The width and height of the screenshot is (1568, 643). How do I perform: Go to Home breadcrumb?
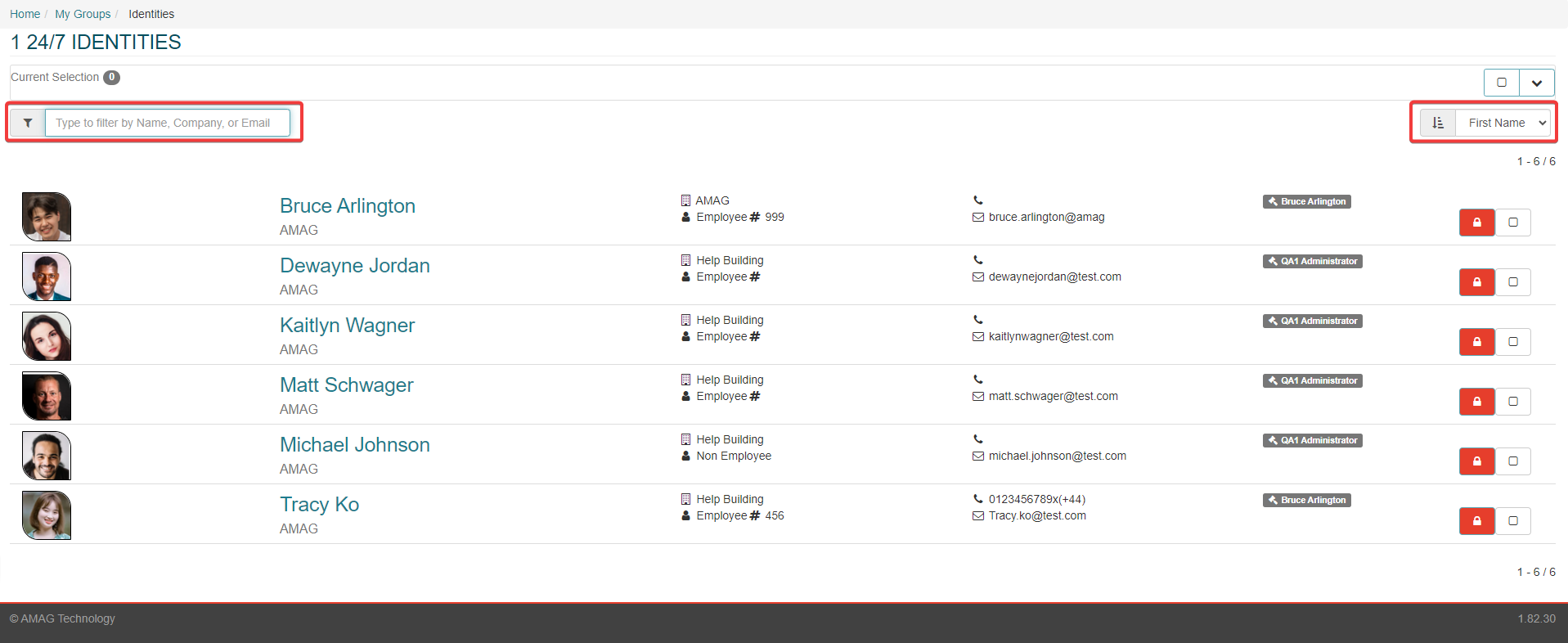[25, 14]
